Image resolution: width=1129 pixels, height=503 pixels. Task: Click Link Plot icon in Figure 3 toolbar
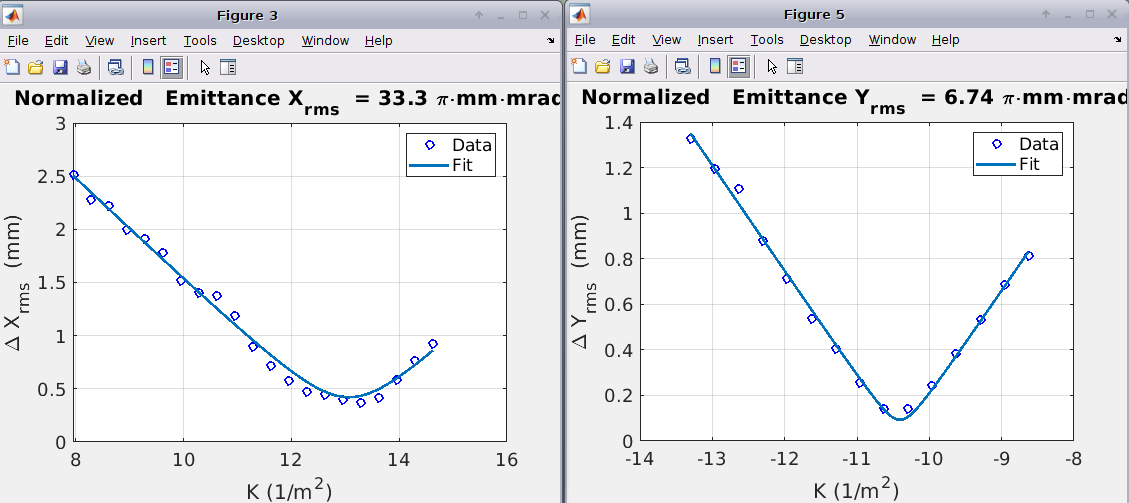116,67
